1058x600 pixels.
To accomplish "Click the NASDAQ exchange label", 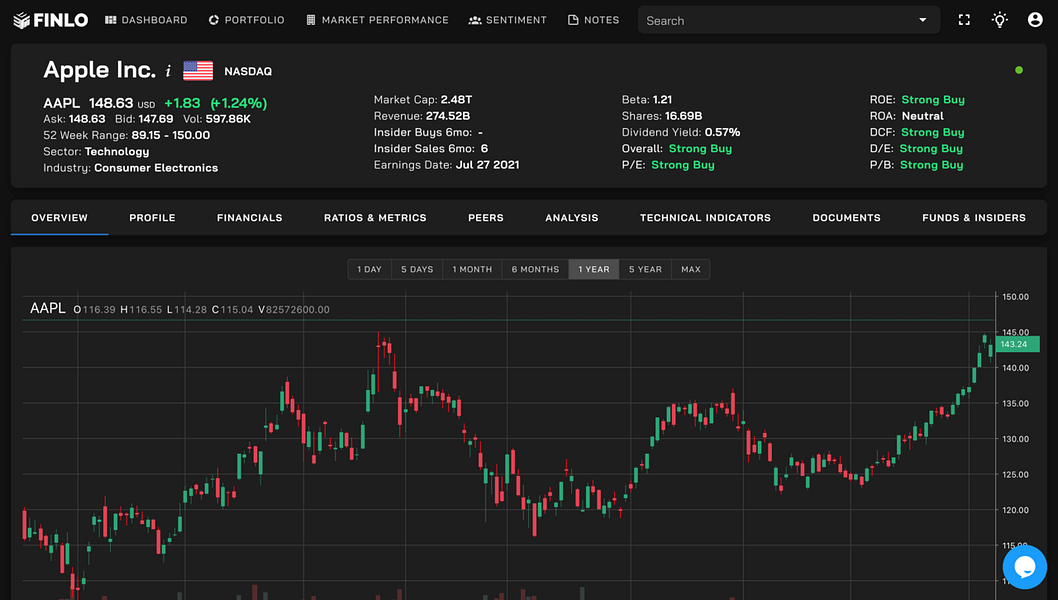I will [x=248, y=71].
